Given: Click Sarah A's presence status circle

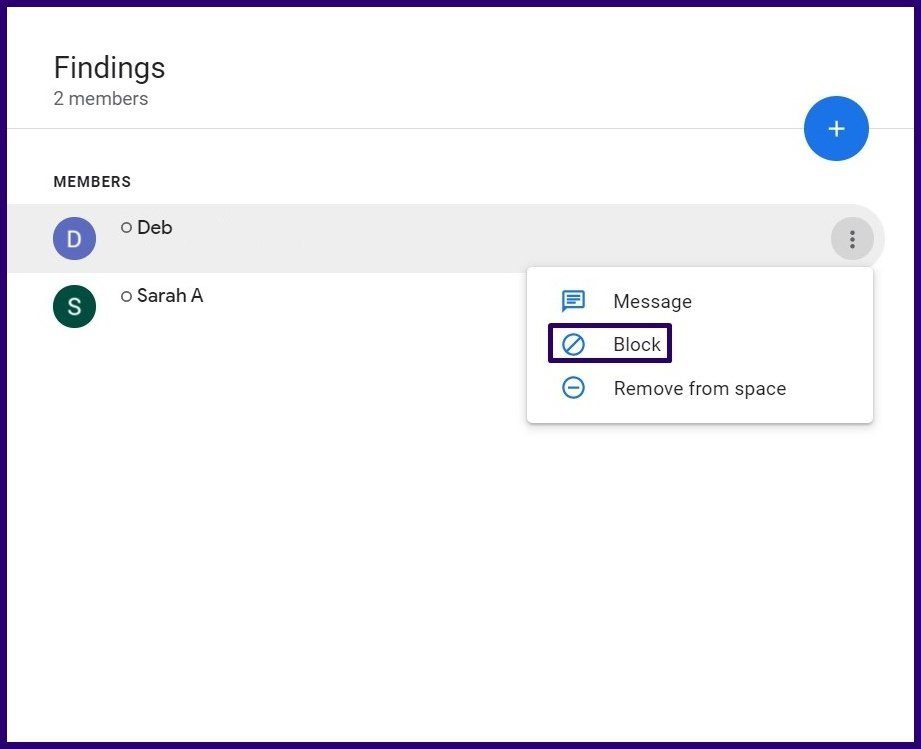Looking at the screenshot, I should 126,296.
